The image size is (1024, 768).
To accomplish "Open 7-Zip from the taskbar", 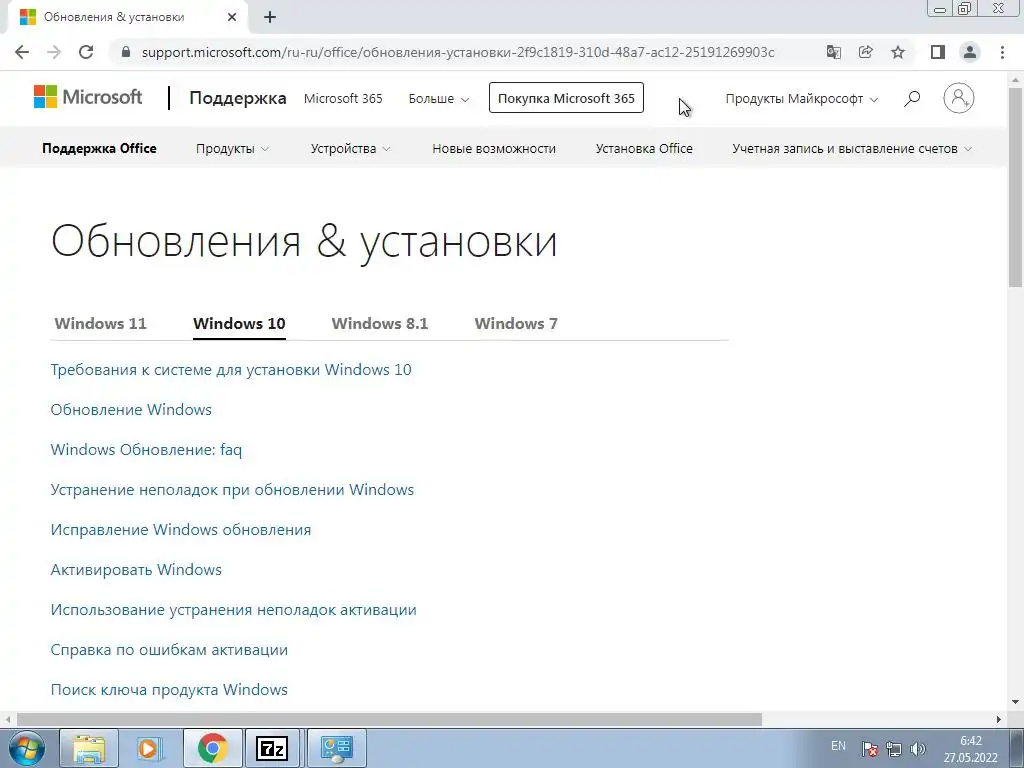I will pyautogui.click(x=272, y=748).
